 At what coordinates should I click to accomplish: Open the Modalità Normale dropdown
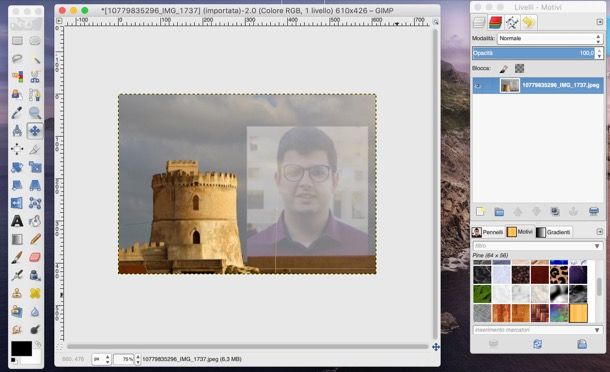[x=550, y=39]
